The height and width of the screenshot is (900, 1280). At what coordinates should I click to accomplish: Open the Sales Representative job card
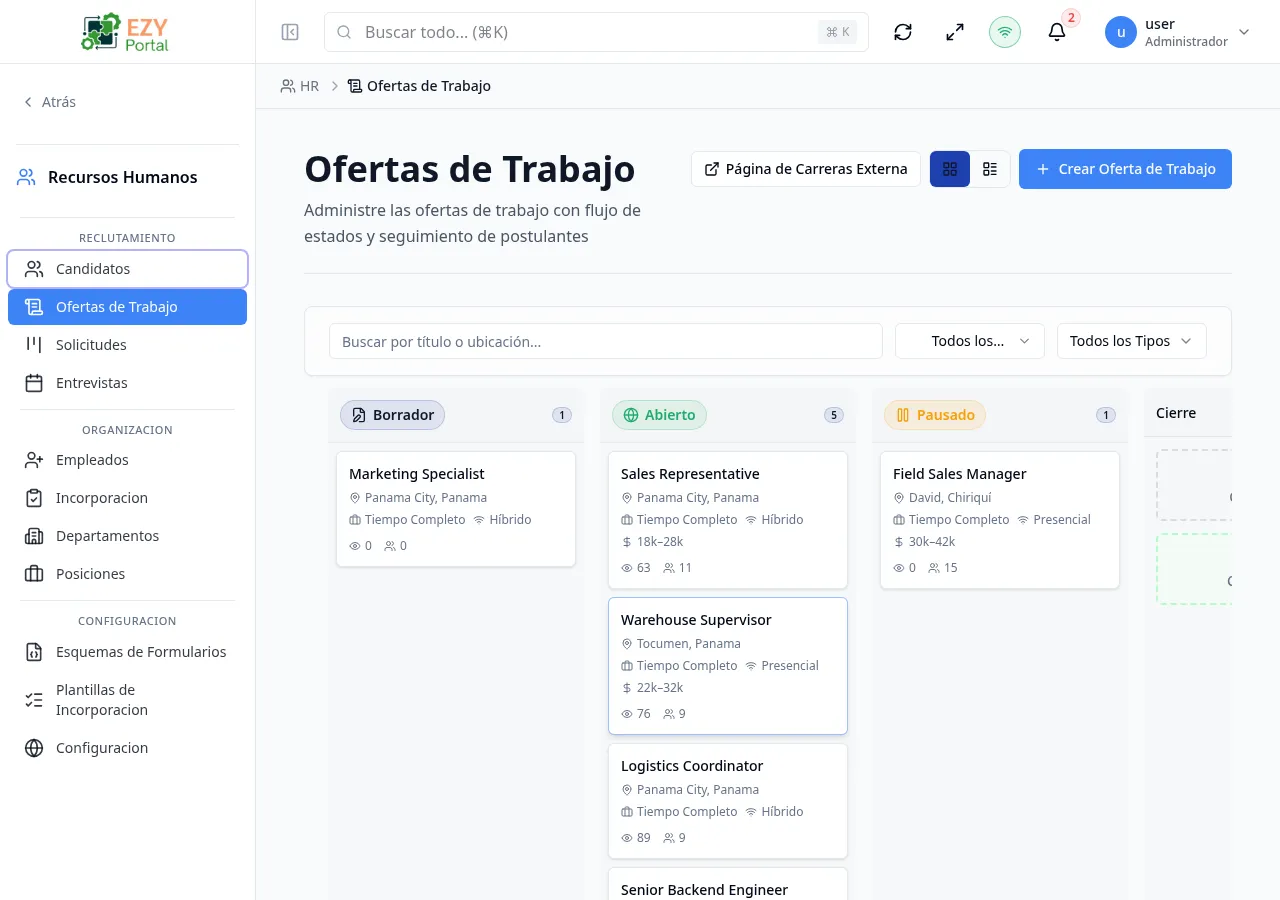tap(728, 520)
